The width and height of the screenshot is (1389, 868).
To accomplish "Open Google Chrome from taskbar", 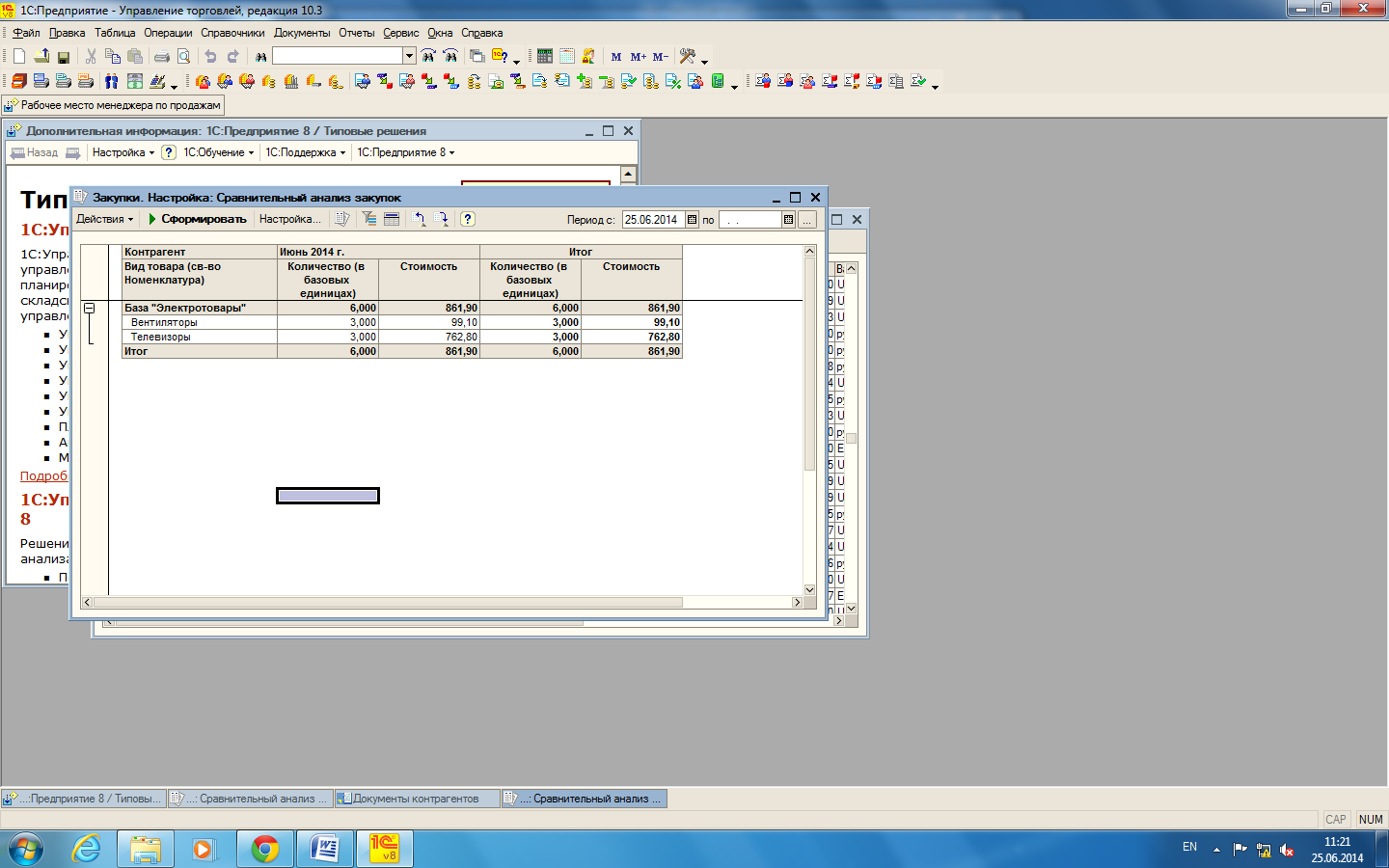I will [x=265, y=849].
